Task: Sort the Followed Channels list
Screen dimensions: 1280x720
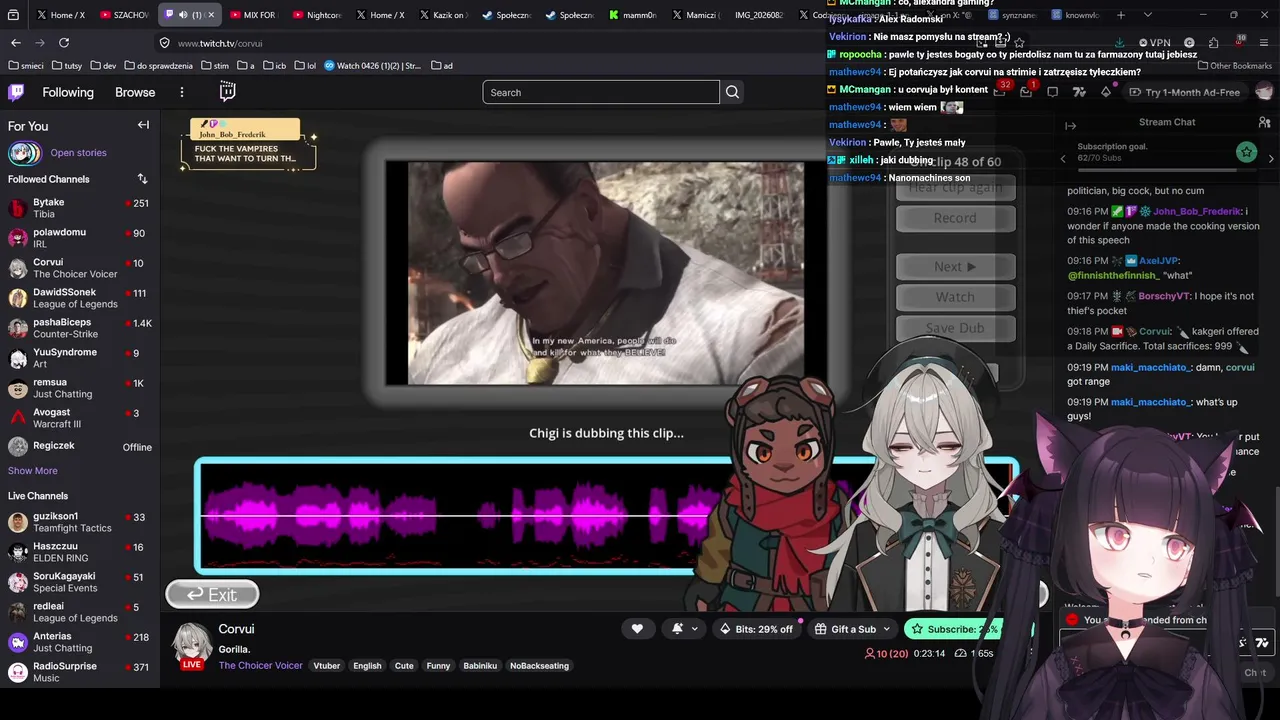Action: pos(142,179)
